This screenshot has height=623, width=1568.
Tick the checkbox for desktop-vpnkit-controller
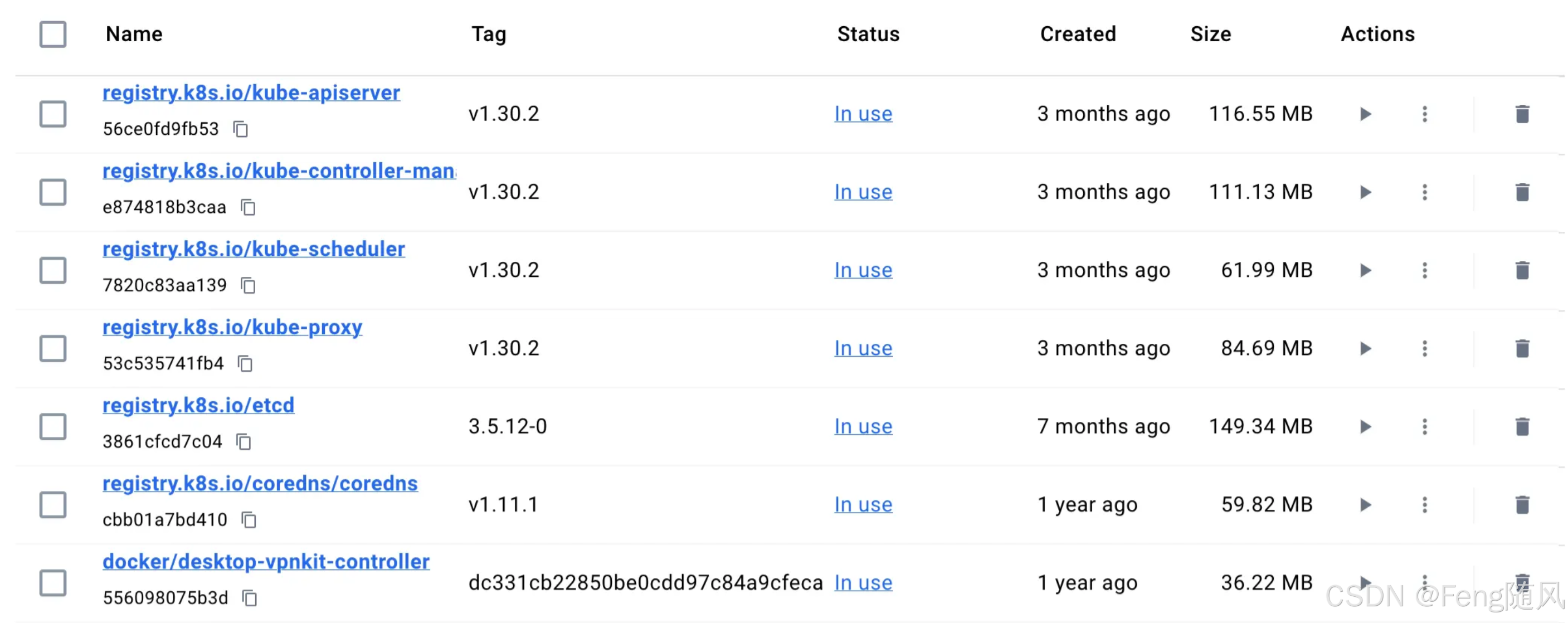(53, 582)
